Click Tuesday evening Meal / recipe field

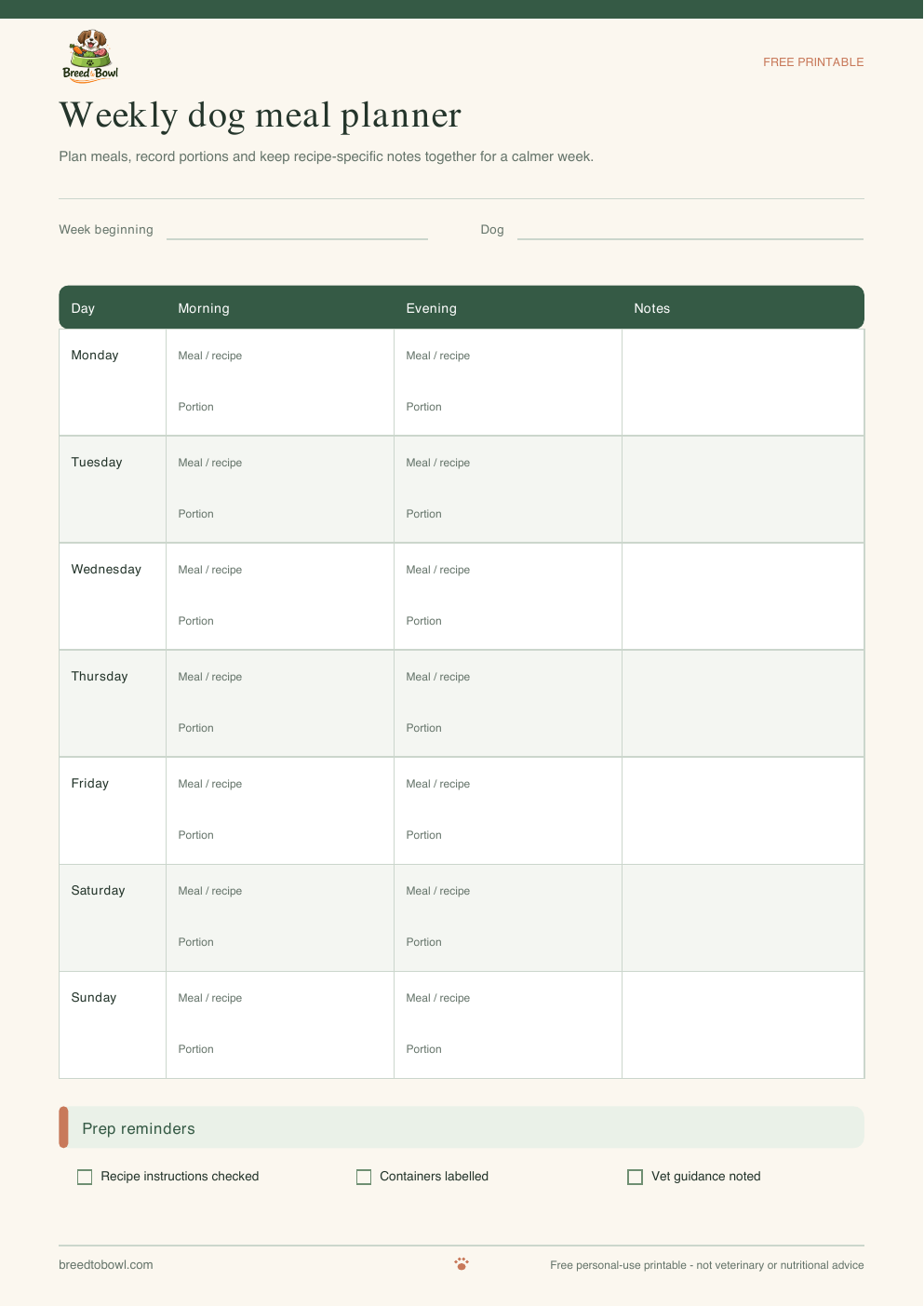point(438,463)
